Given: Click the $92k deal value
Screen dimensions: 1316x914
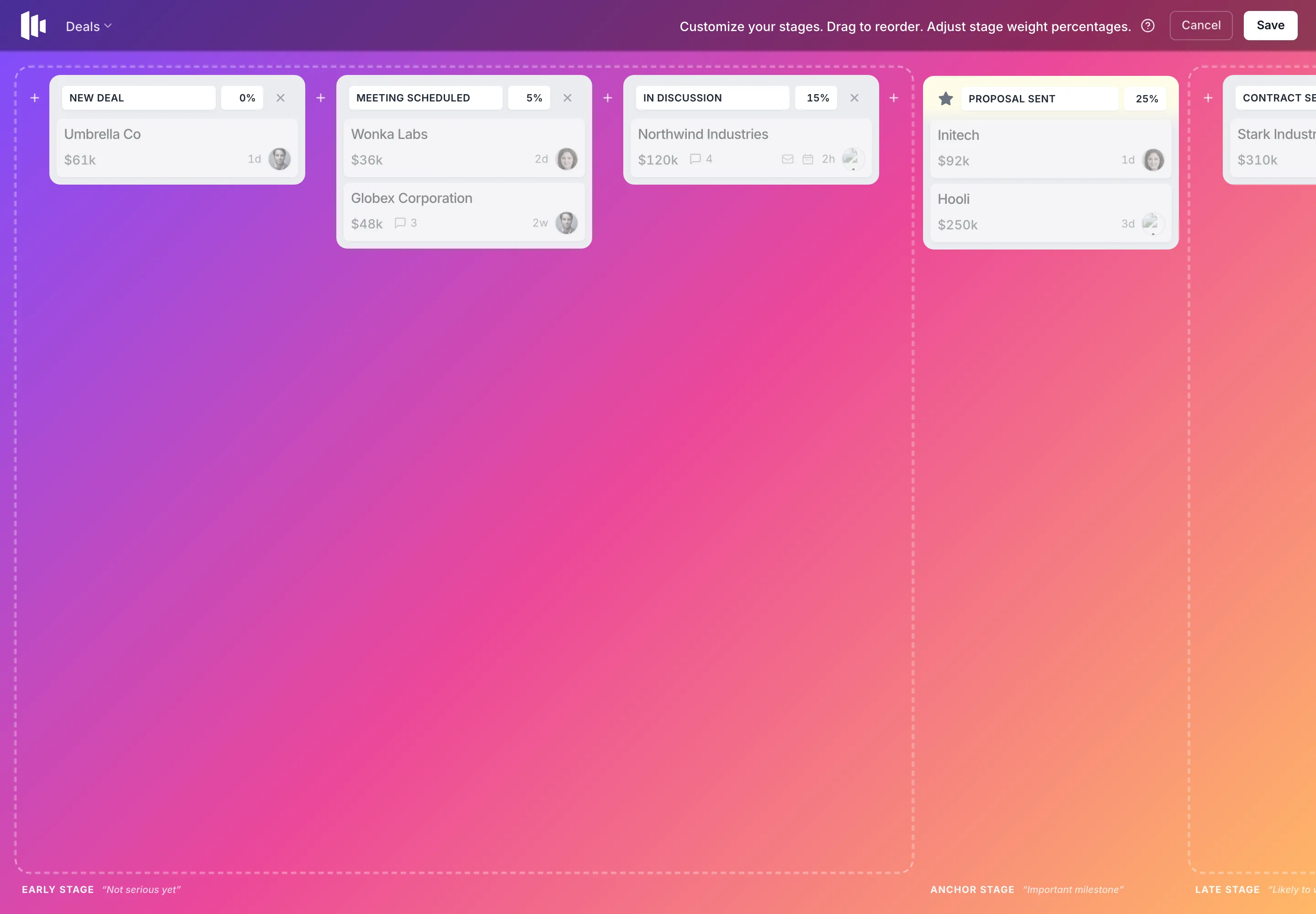Looking at the screenshot, I should 953,161.
